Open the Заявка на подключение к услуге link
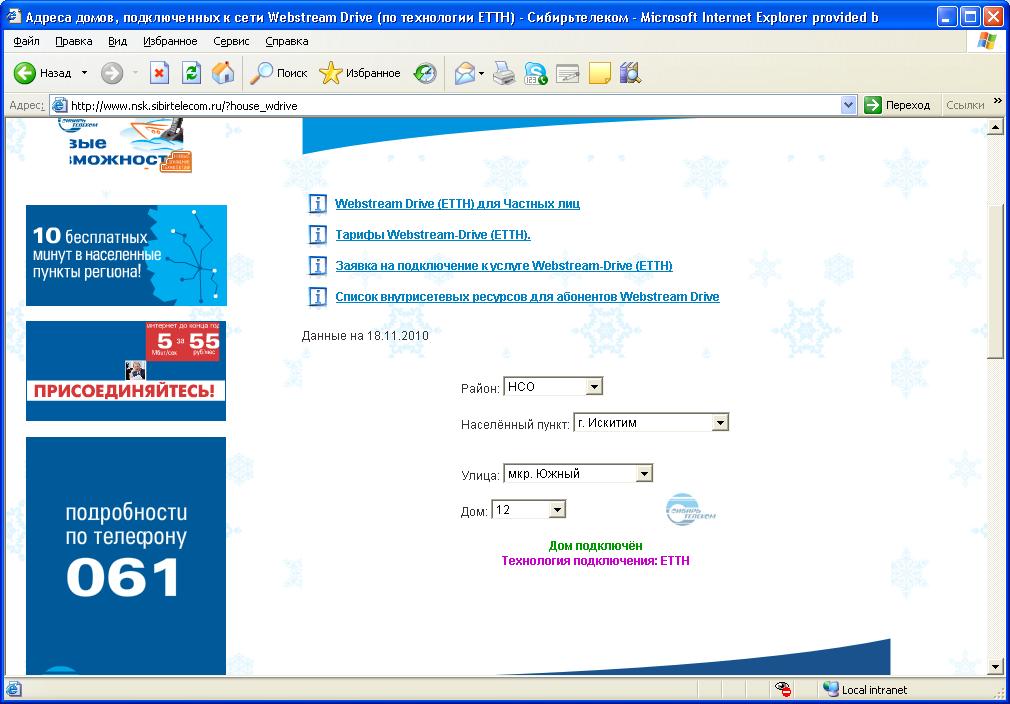 tap(504, 265)
